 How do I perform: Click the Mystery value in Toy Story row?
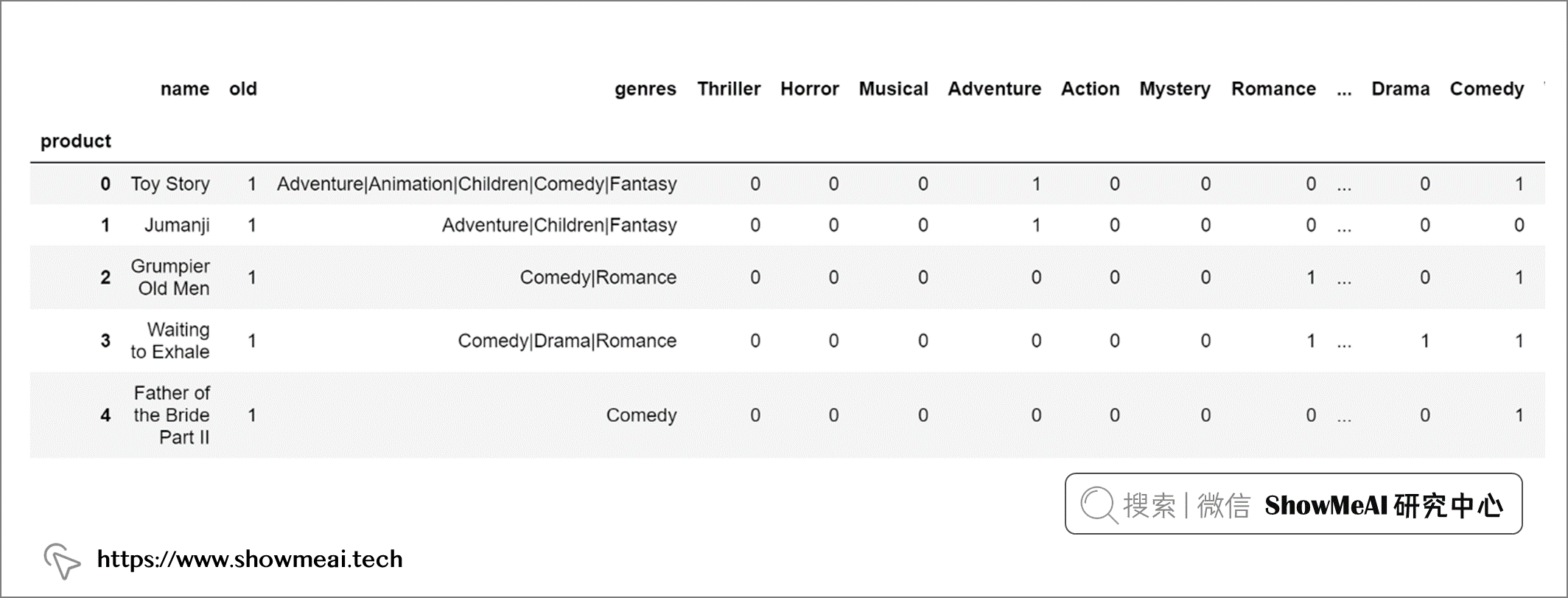1205,184
